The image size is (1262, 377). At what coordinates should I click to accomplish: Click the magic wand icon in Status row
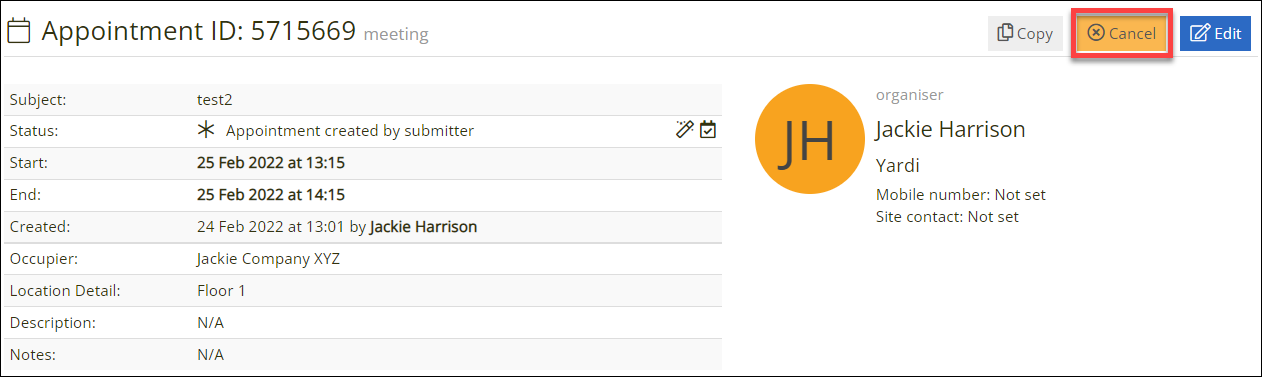tap(685, 129)
